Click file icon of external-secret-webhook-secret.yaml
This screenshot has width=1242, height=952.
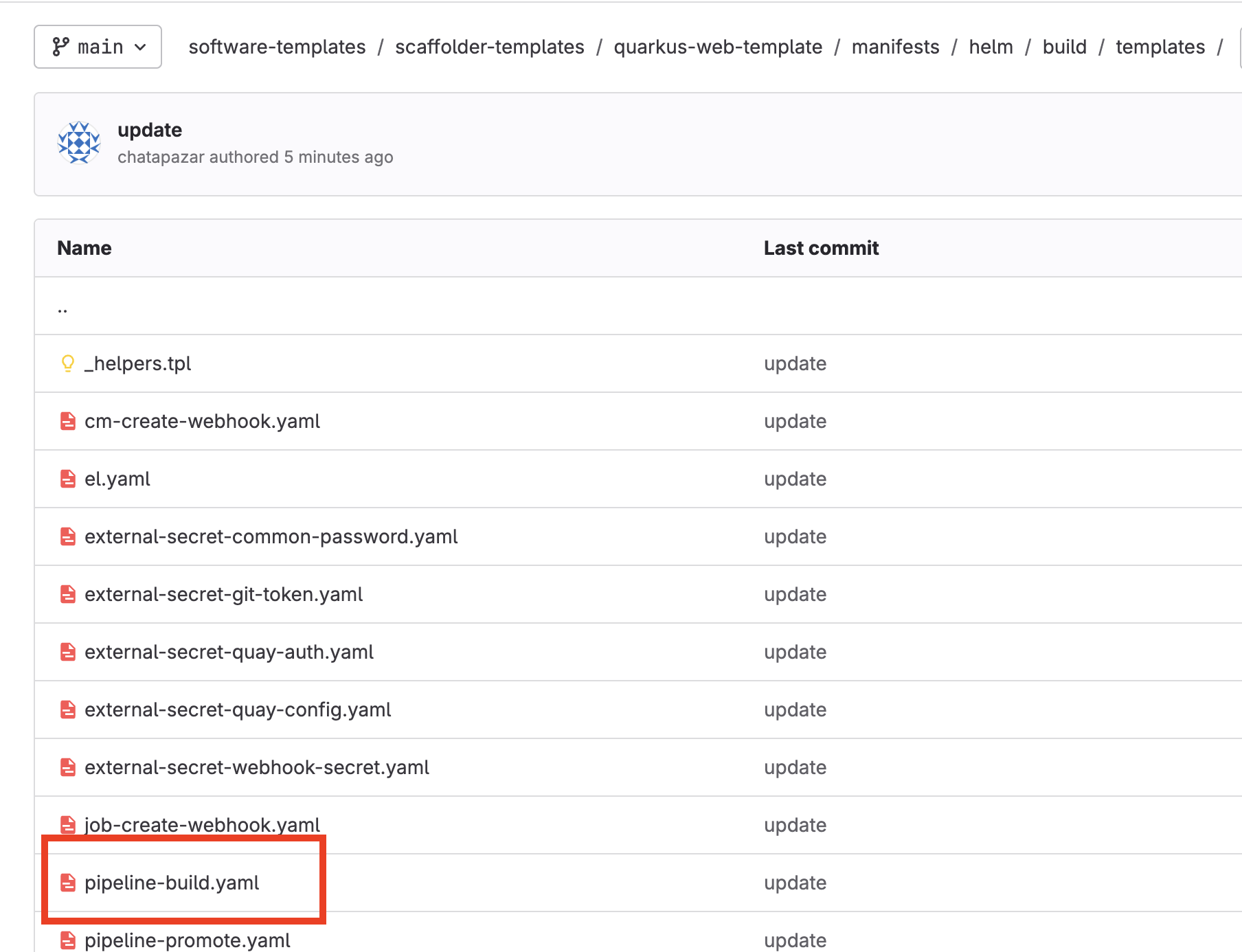67,767
